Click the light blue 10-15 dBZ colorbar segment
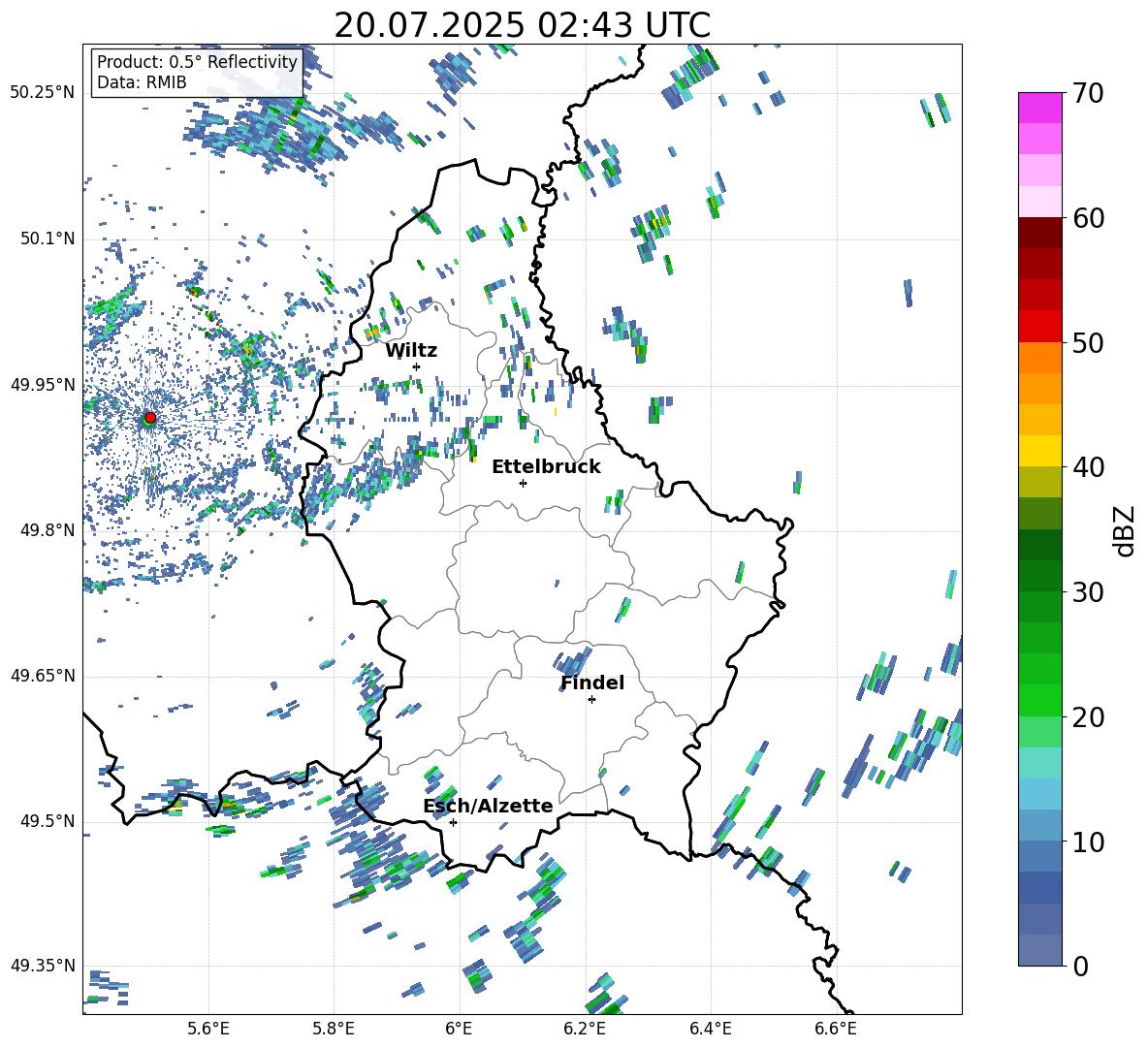 pos(1039,810)
